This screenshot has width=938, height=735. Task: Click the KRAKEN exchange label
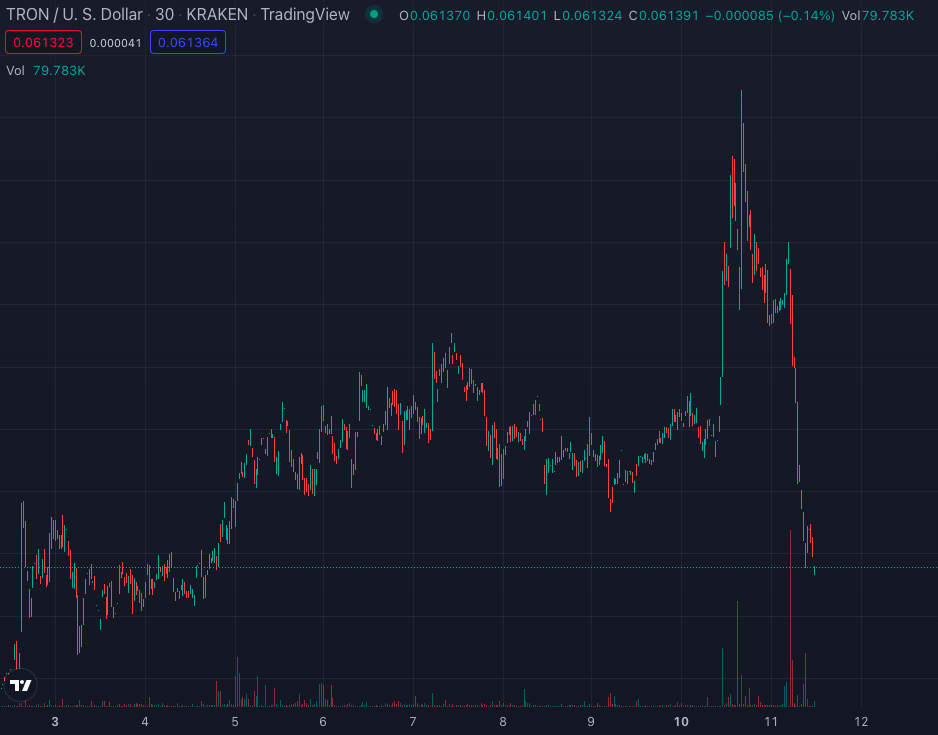coord(217,15)
